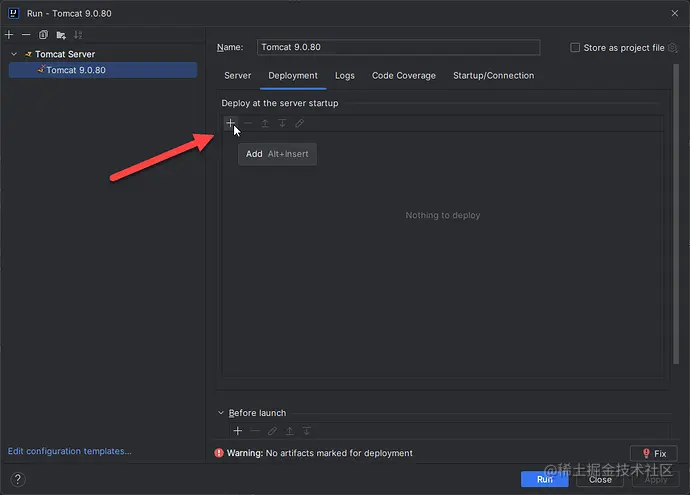The height and width of the screenshot is (495, 690).
Task: Edit deployment artifact pencil icon
Action: click(299, 123)
